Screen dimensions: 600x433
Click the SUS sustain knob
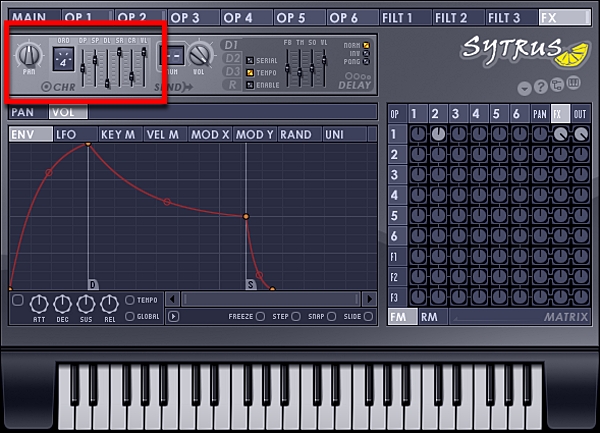86,304
